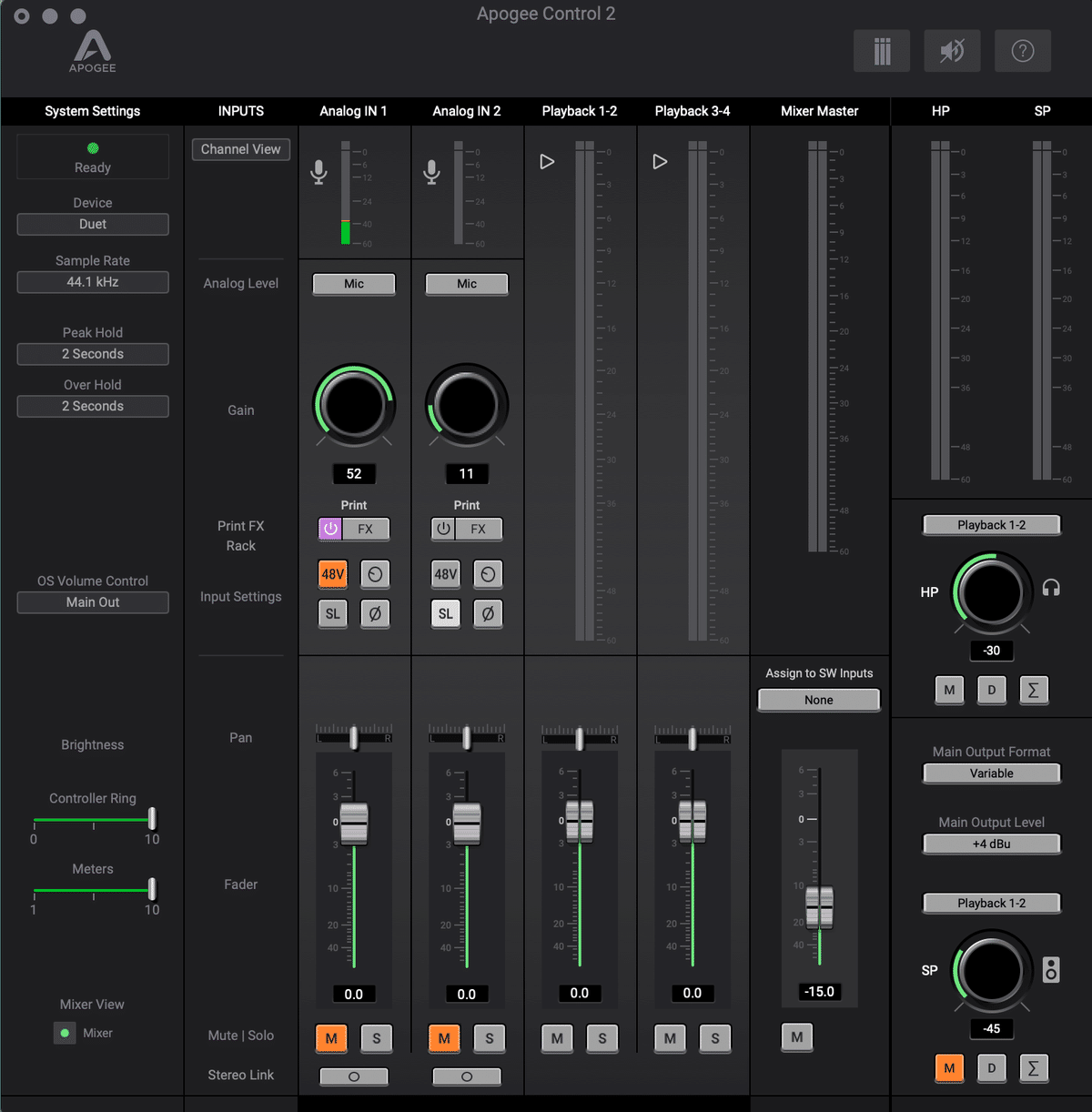Click the Controller Ring brightness slider handle
Viewport: 1092px width, 1112px height.
(152, 818)
